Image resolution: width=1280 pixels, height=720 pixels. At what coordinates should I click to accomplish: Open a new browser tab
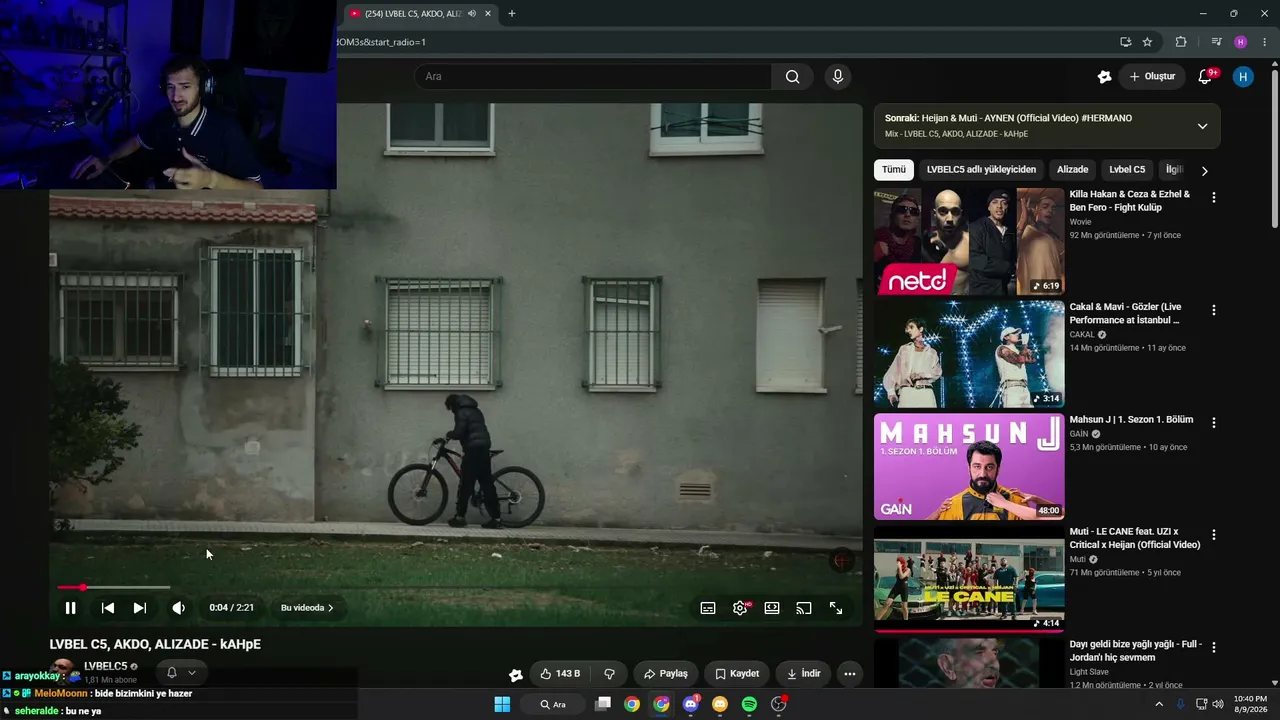point(512,14)
